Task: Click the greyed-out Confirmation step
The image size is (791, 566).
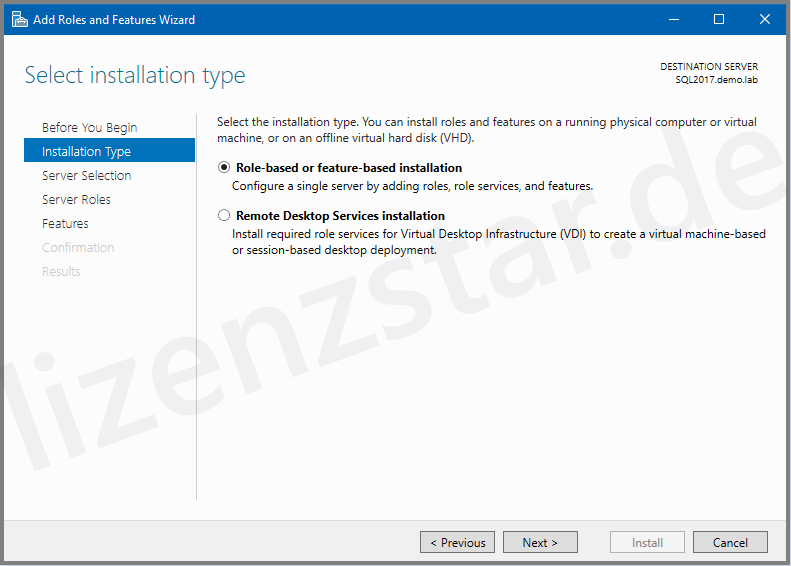Action: 78,247
